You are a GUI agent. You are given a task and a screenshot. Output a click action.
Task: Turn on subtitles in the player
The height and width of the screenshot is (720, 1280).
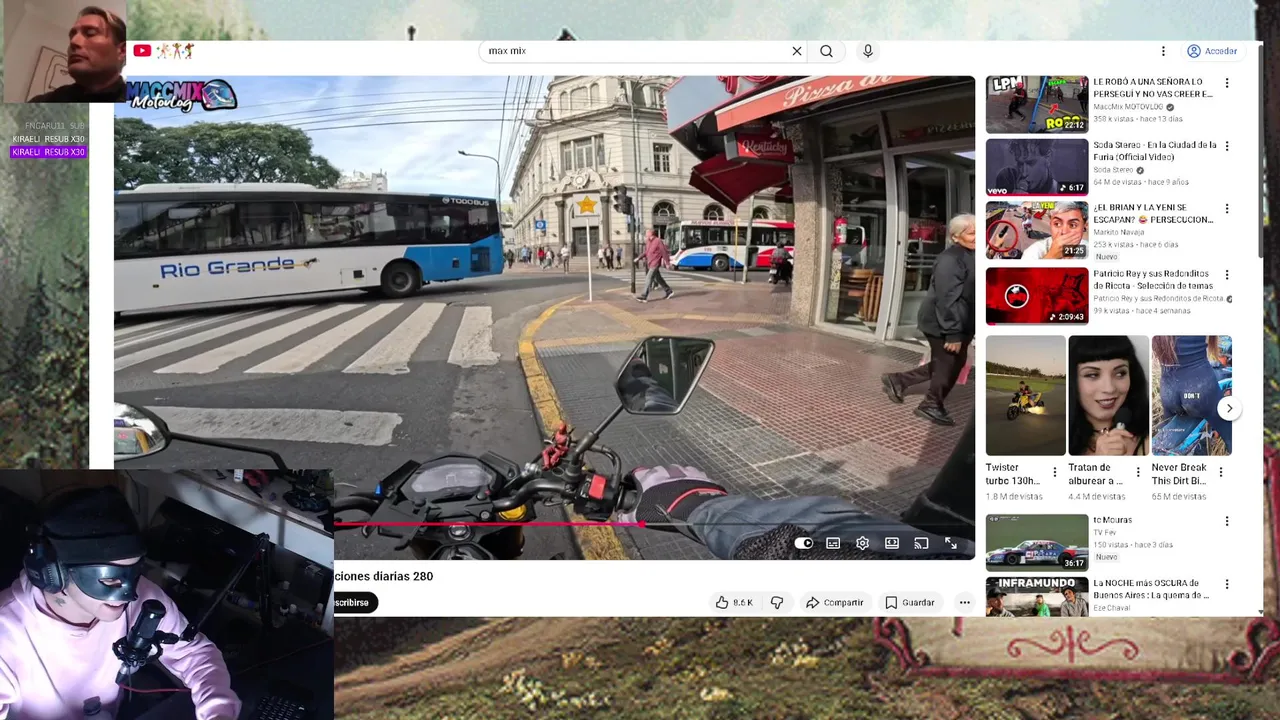(x=833, y=543)
